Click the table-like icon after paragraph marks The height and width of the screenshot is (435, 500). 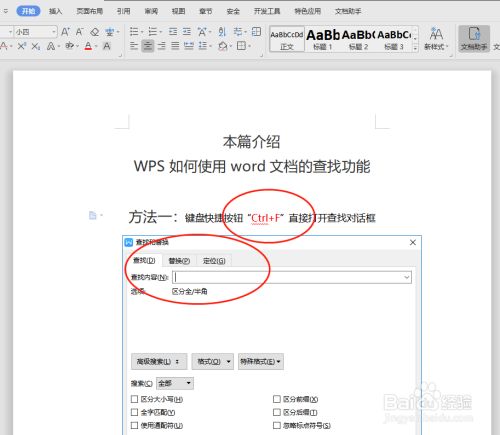[256, 32]
